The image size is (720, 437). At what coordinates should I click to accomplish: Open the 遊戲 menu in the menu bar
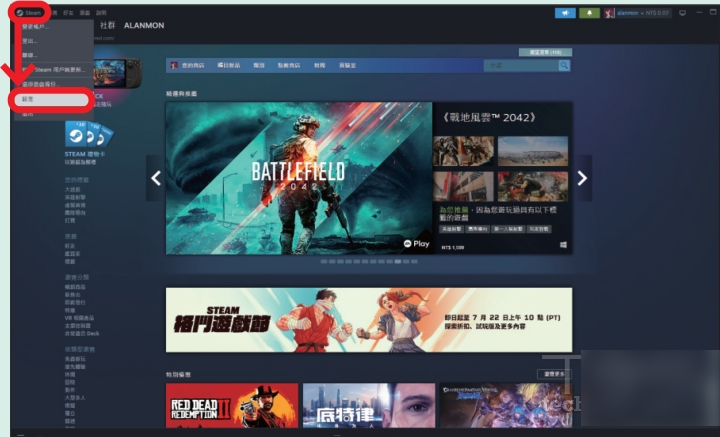click(84, 13)
